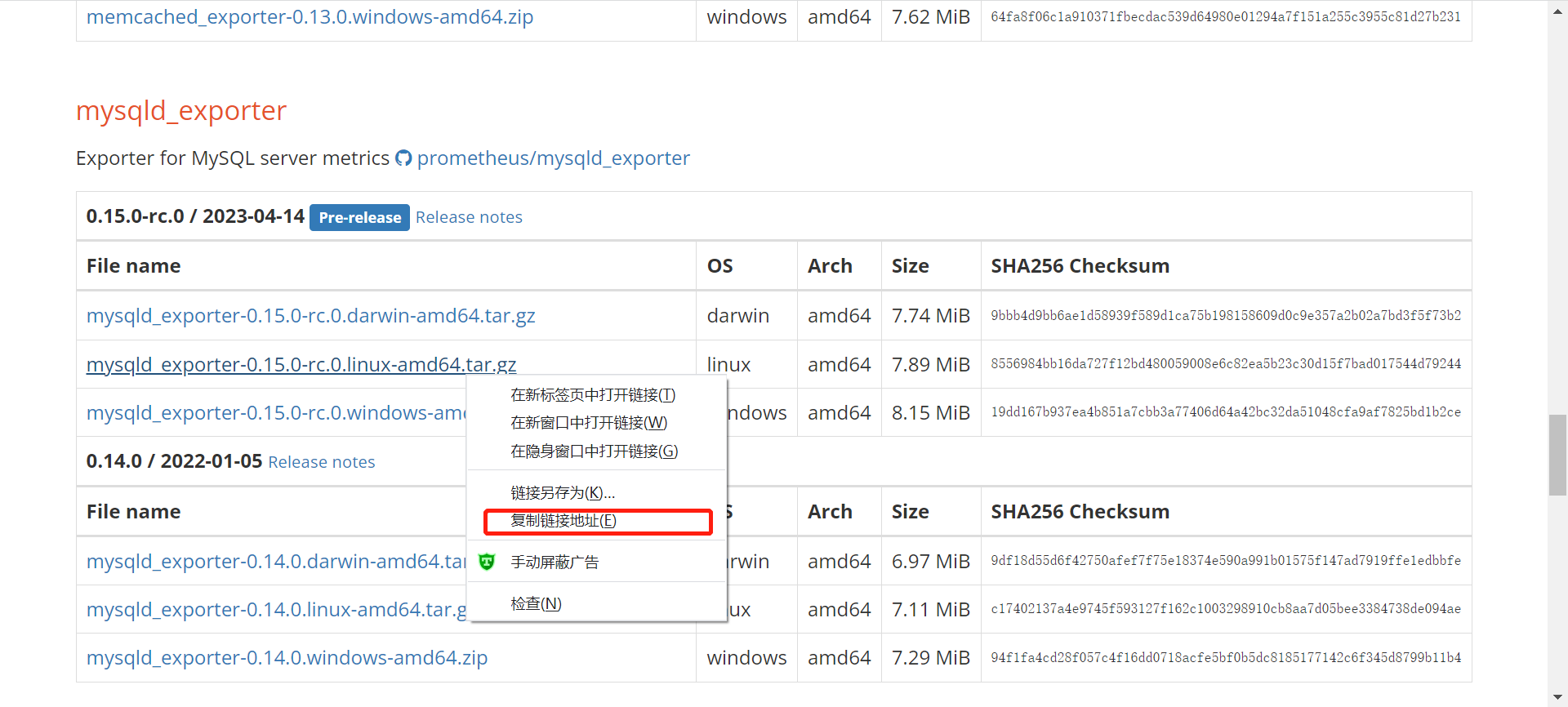Open memcached_exporter-0.13.0.windows-amd64.zip link
The image size is (1568, 707).
coord(310,17)
